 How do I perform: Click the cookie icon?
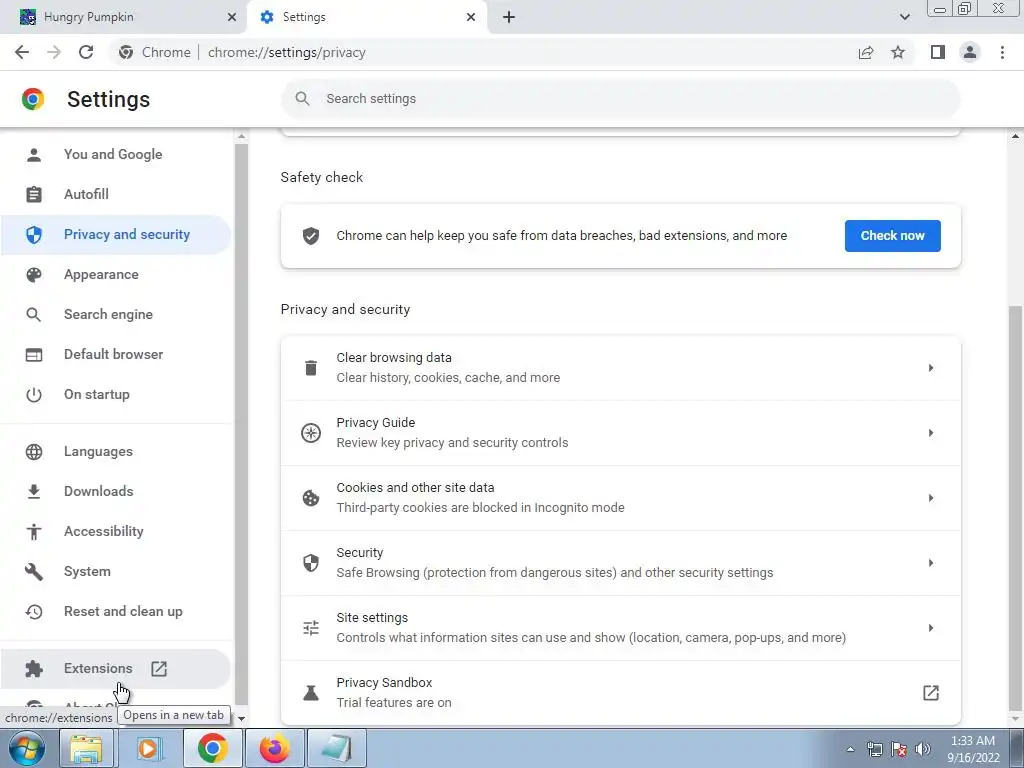(x=311, y=498)
